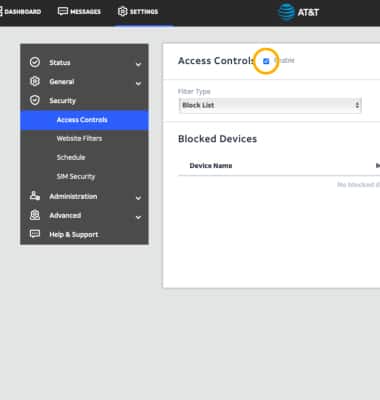Open the Security menu label

63,100
